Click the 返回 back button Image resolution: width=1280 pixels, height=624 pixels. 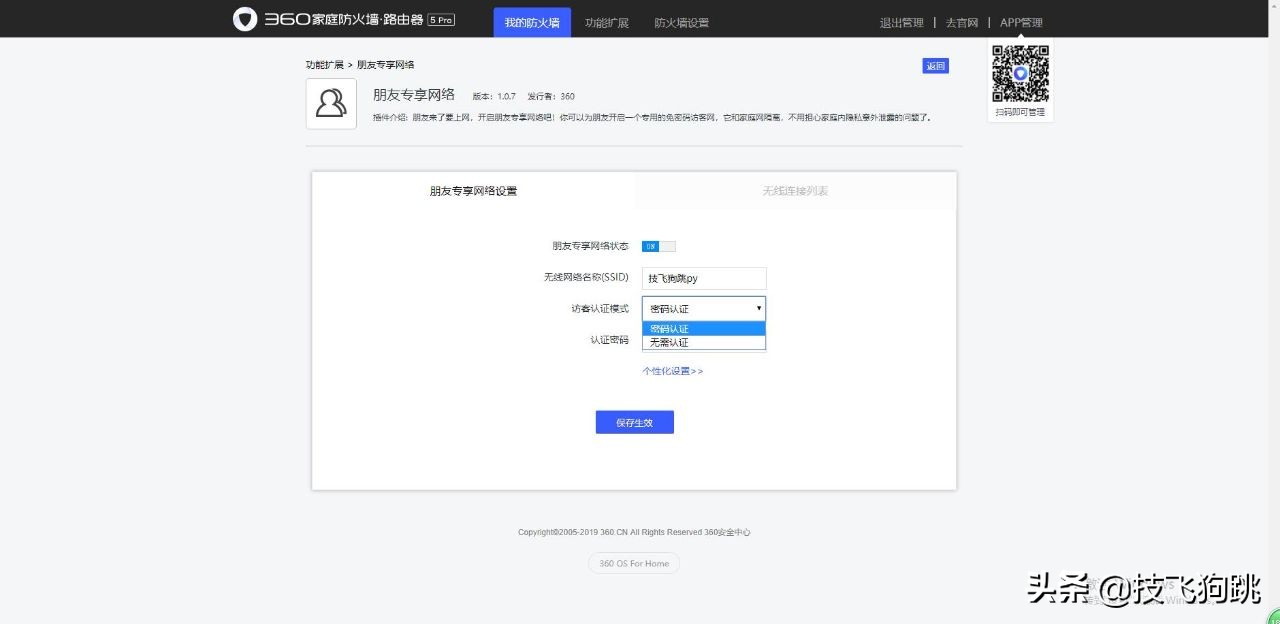pyautogui.click(x=934, y=65)
